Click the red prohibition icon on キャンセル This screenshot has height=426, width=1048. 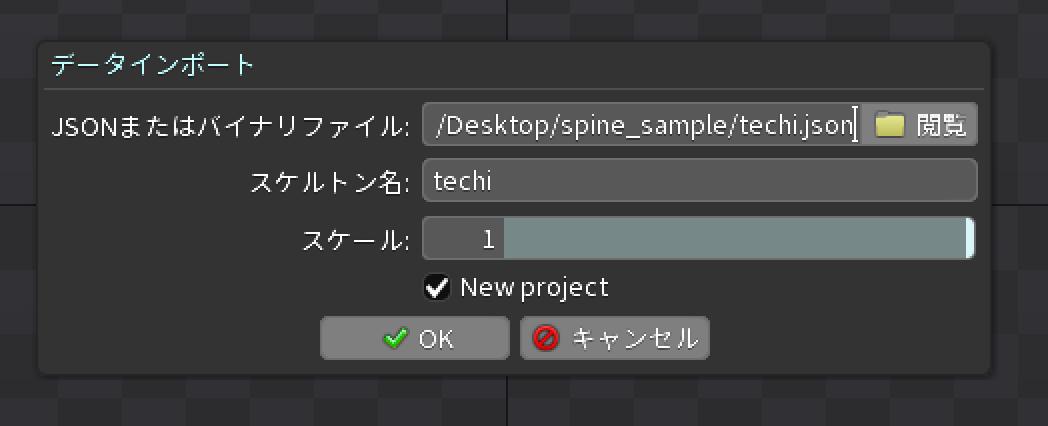545,338
